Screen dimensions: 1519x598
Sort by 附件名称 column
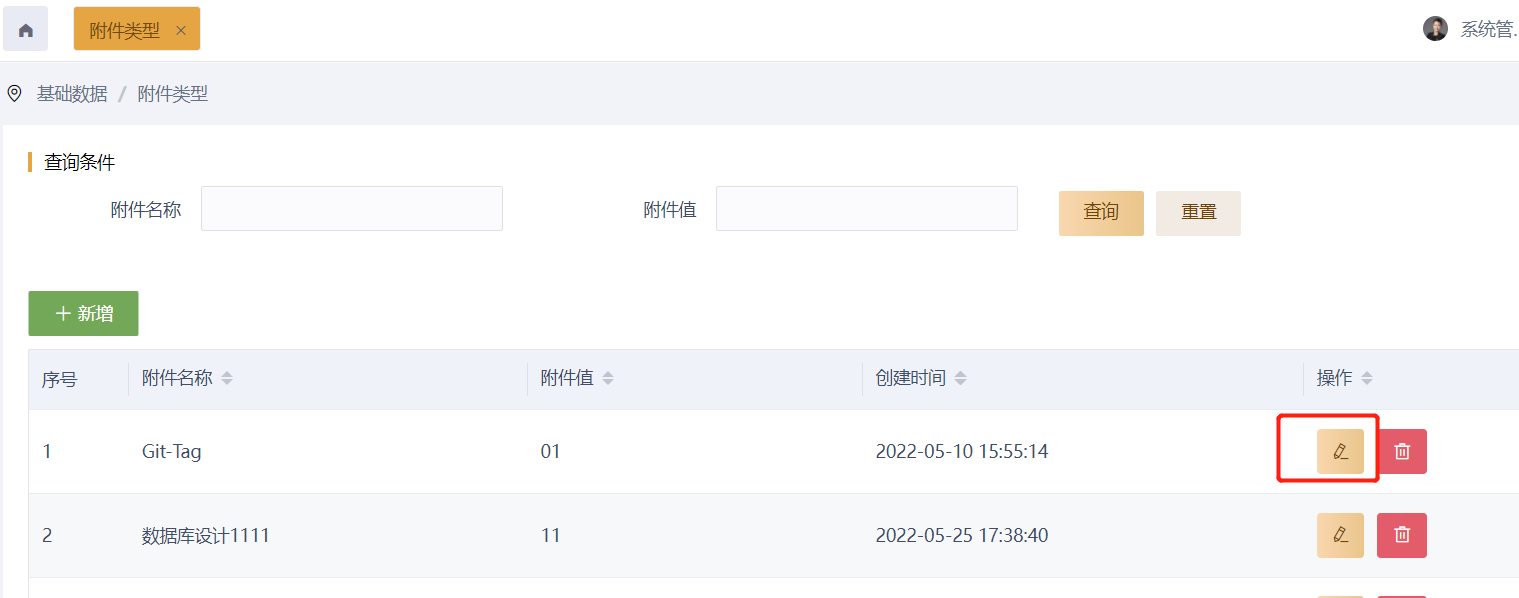[x=227, y=379]
